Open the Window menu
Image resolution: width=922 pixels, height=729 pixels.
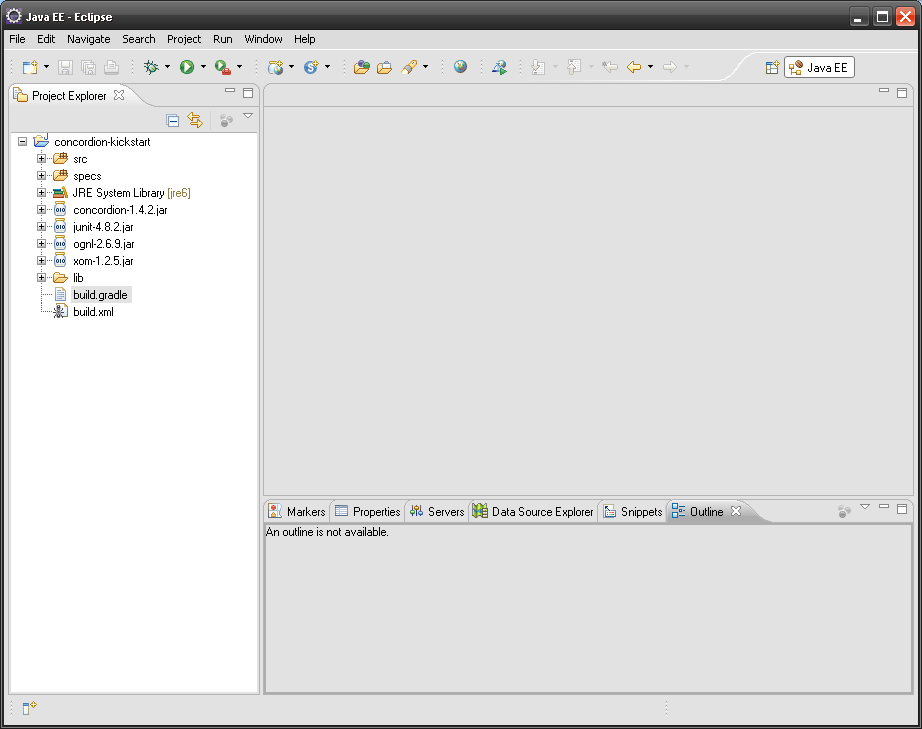click(263, 39)
